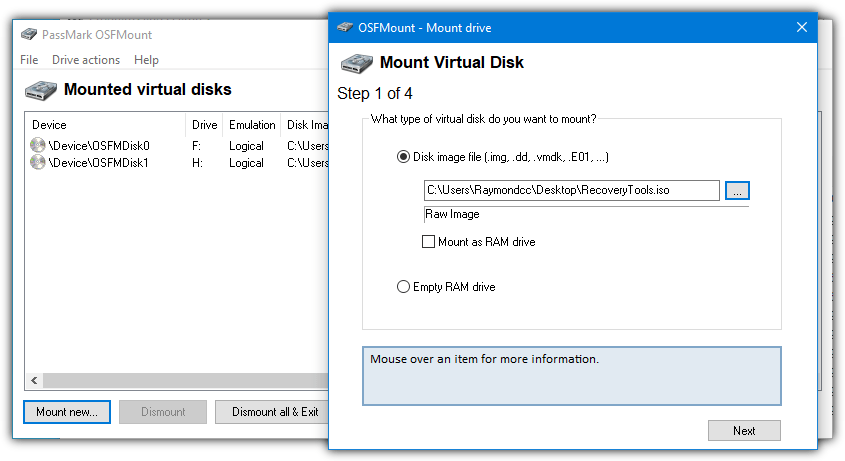This screenshot has height=461, width=845.
Task: Click the OSFMount title bar disk icon
Action: point(345,27)
